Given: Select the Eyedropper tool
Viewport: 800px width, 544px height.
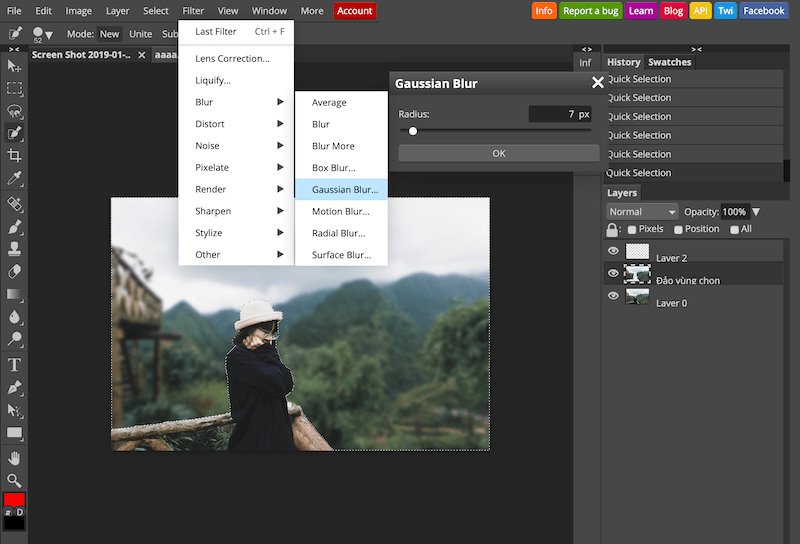Looking at the screenshot, I should [14, 178].
